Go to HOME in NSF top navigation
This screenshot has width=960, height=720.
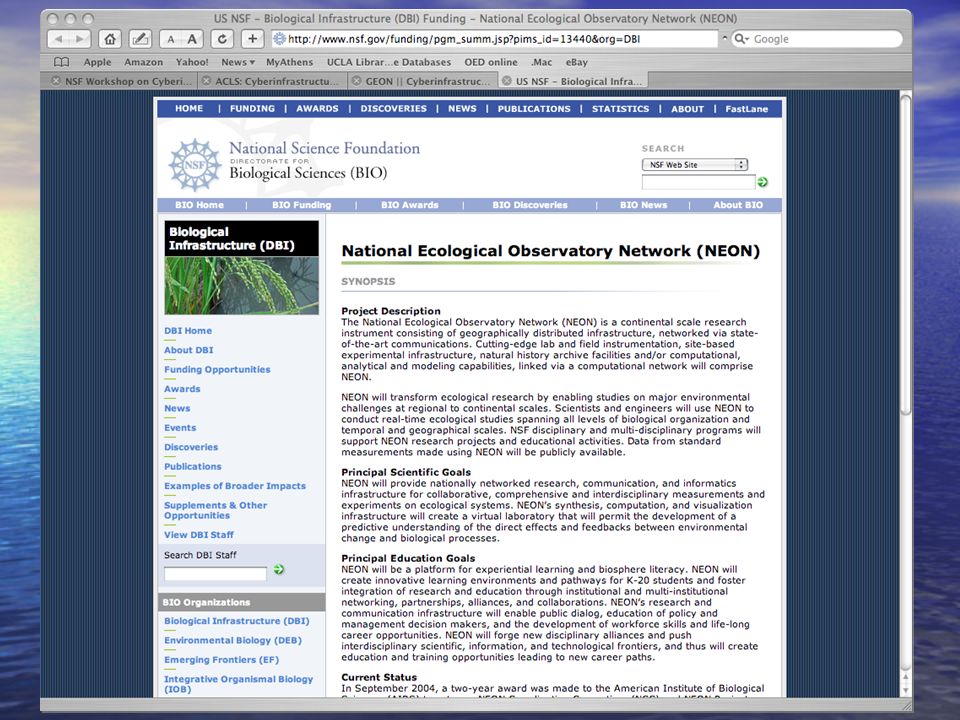189,108
